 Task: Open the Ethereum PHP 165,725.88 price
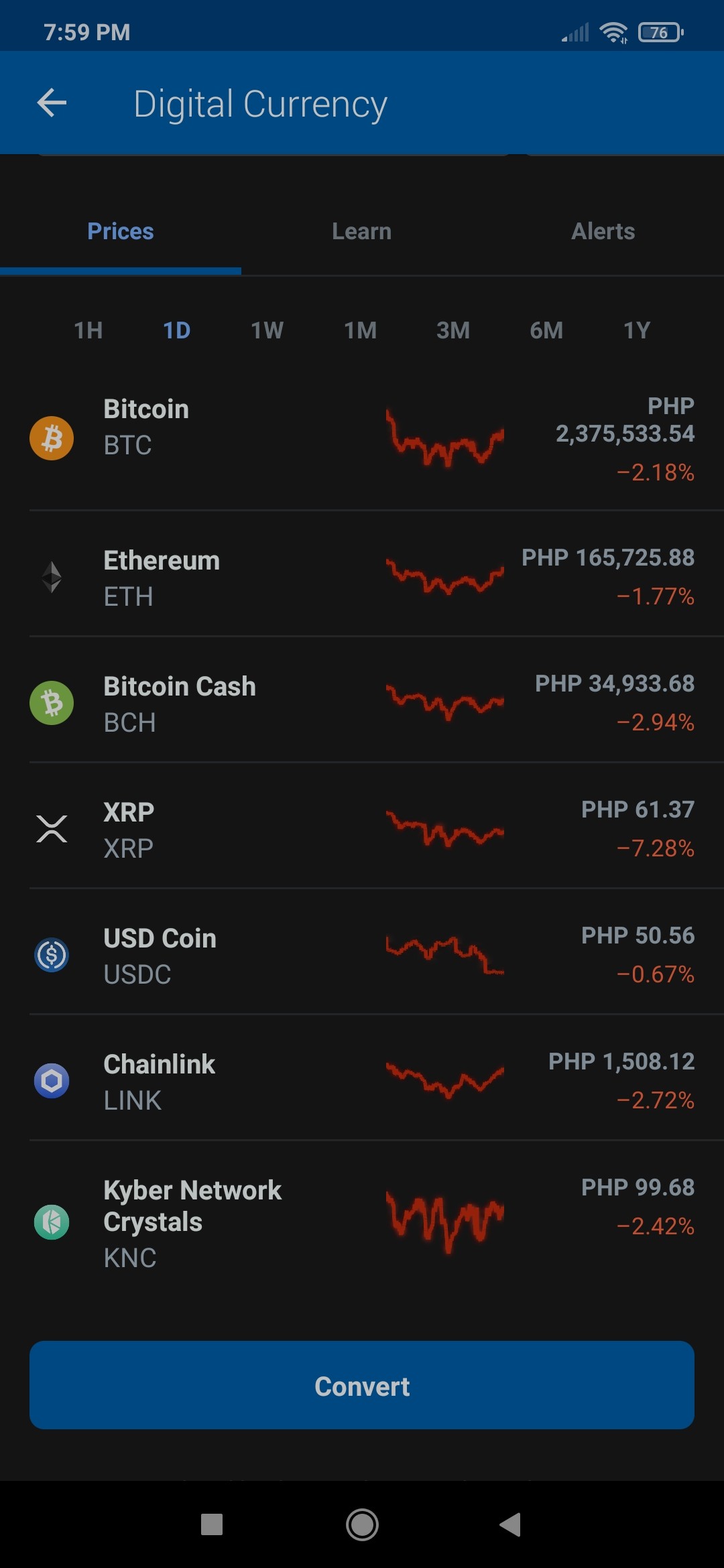coord(608,558)
